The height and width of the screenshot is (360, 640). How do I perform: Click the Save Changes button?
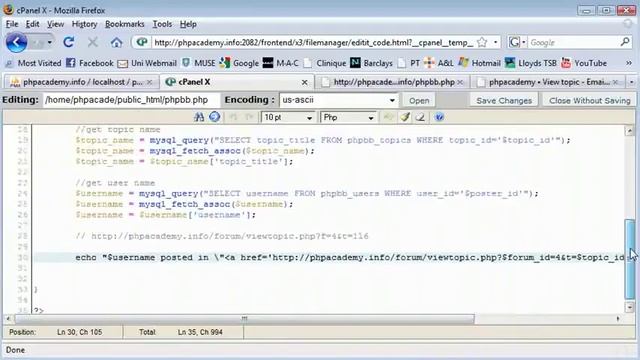[504, 100]
